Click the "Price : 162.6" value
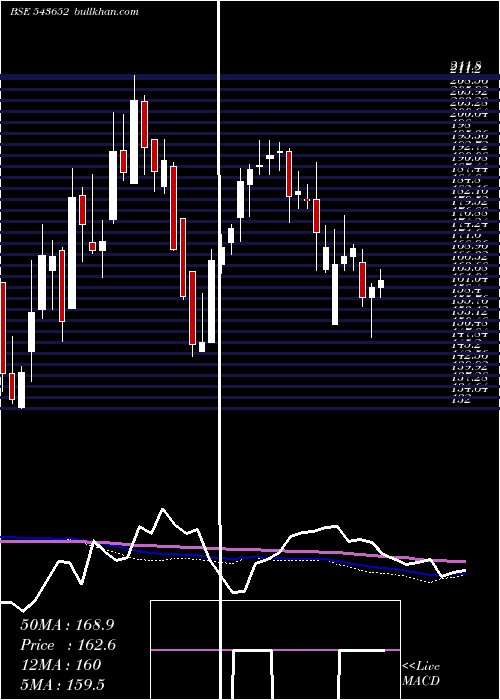 coord(68,645)
